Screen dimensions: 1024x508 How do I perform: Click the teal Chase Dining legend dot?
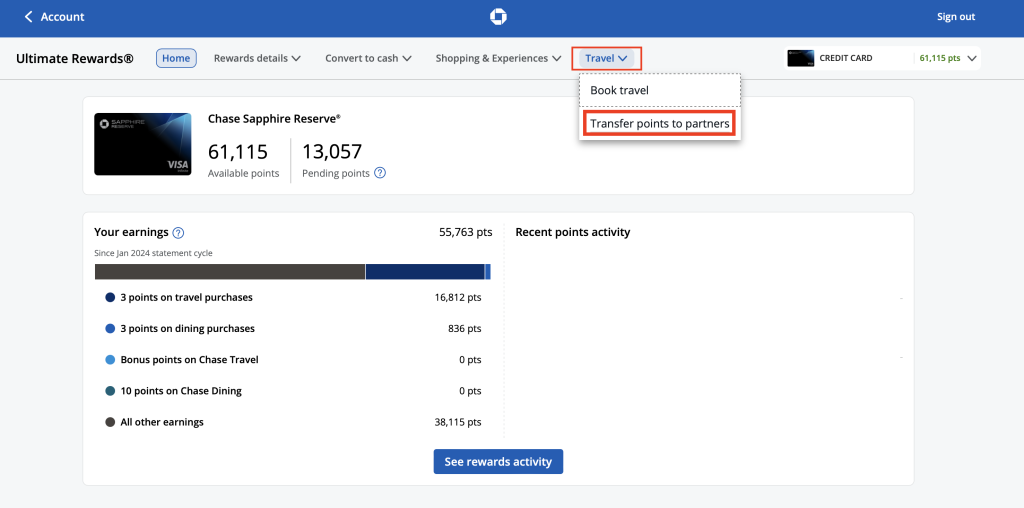coord(110,391)
